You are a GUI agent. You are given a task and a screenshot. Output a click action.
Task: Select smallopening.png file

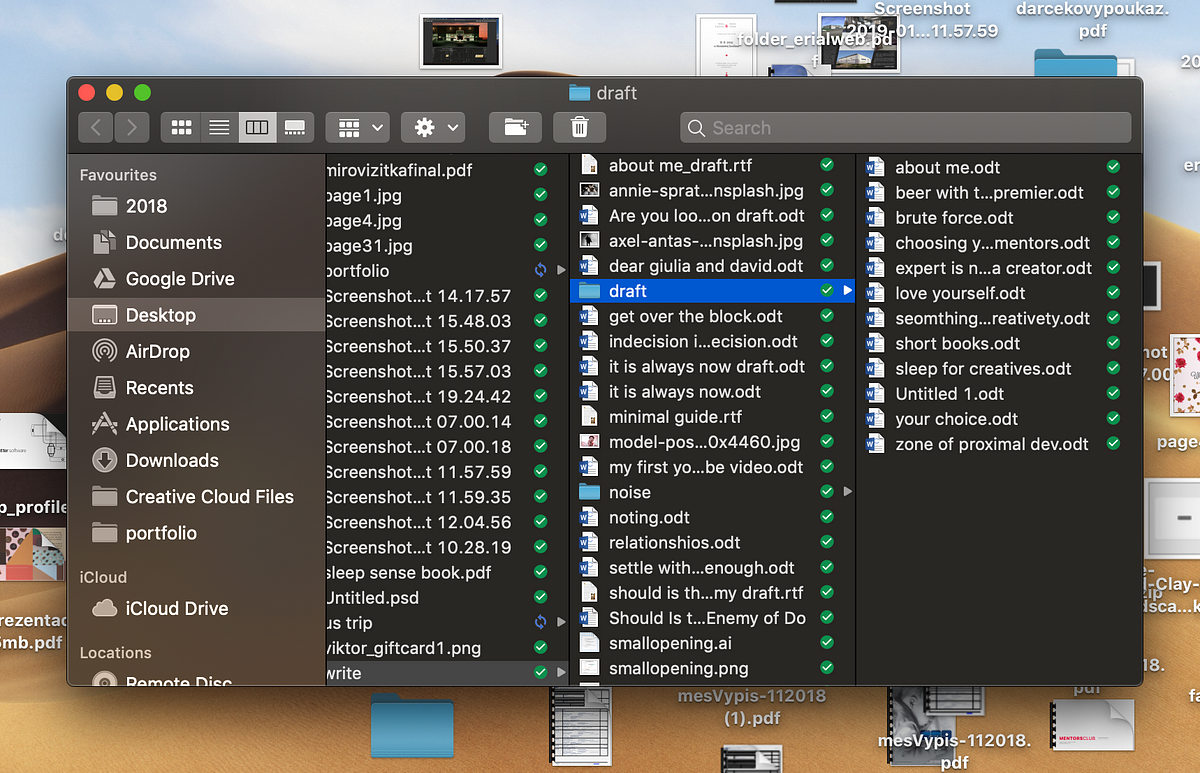(713, 668)
